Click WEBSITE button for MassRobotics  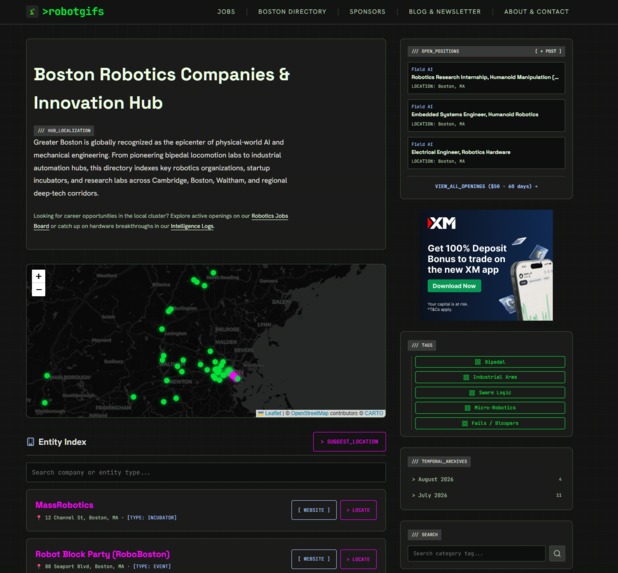(314, 510)
